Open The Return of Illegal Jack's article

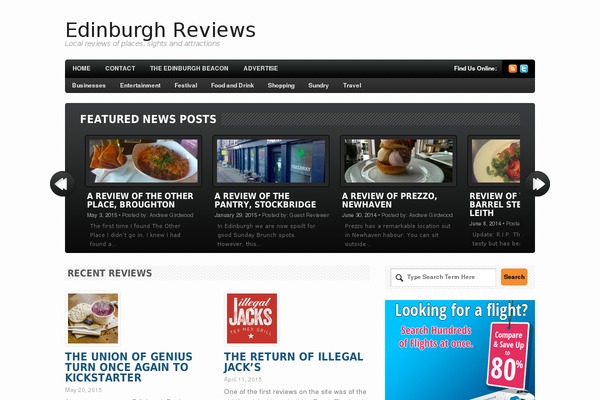tap(293, 362)
